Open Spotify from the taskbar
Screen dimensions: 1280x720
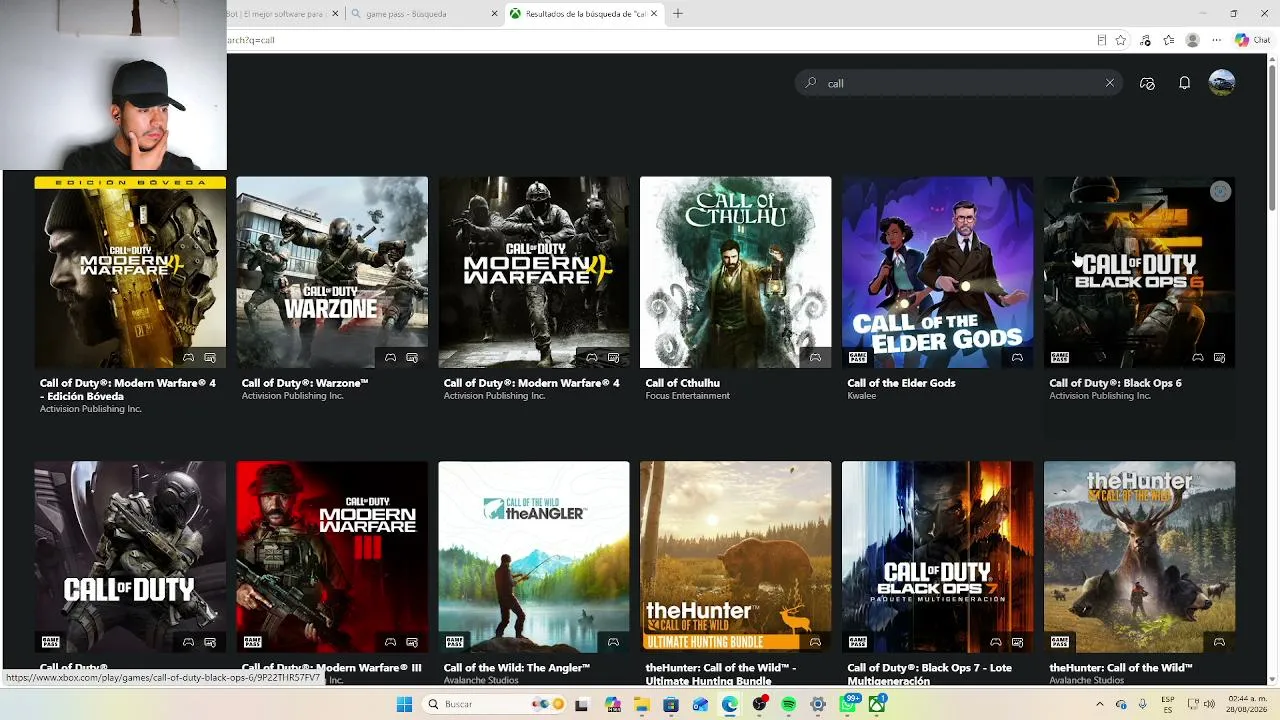click(x=789, y=704)
